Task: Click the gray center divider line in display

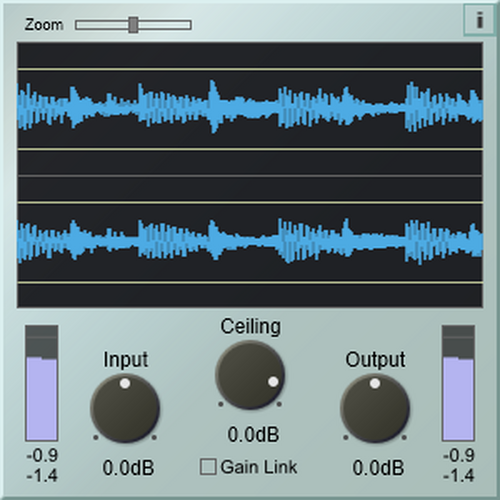Action: click(x=250, y=176)
